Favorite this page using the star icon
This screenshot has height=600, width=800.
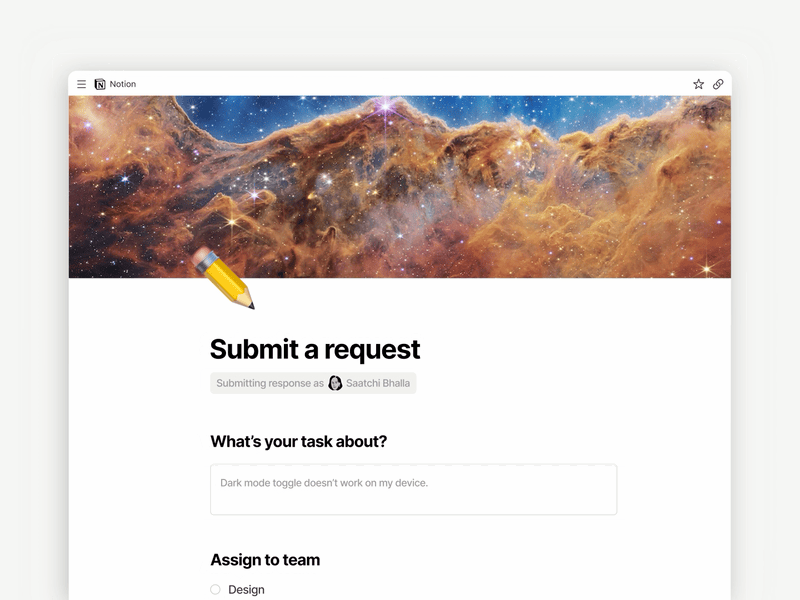click(698, 84)
